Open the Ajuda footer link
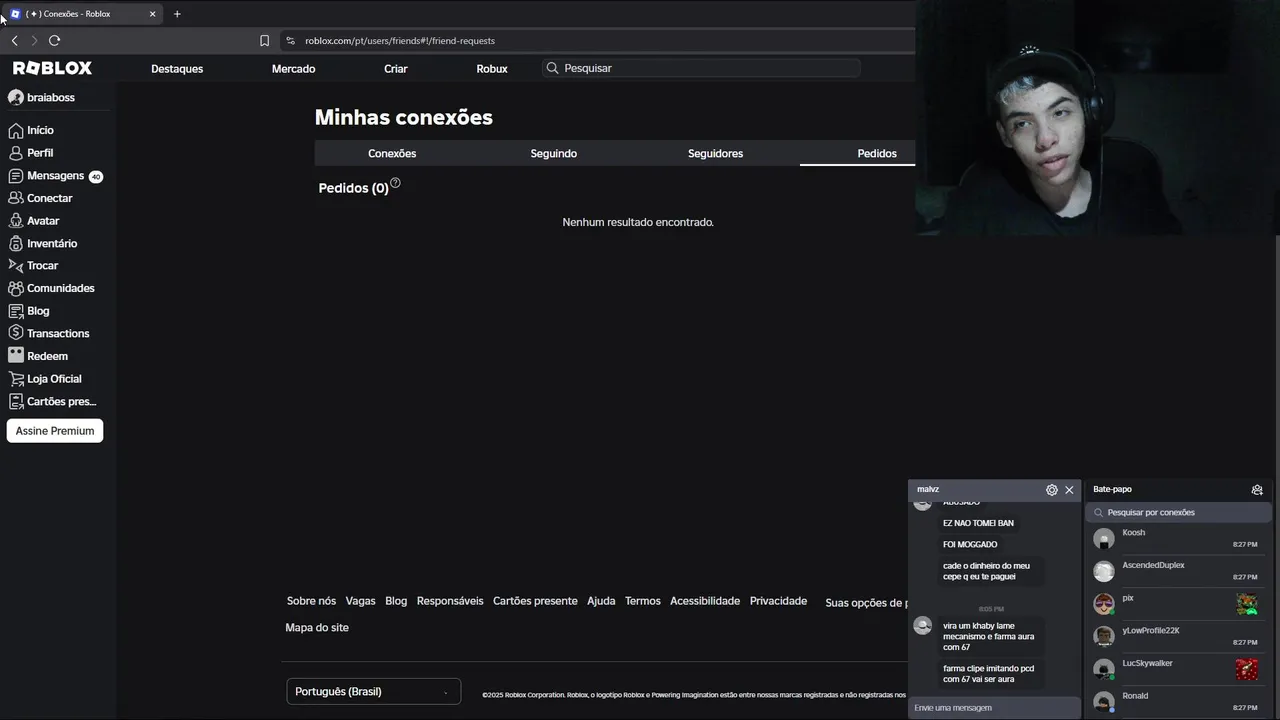 click(x=601, y=601)
